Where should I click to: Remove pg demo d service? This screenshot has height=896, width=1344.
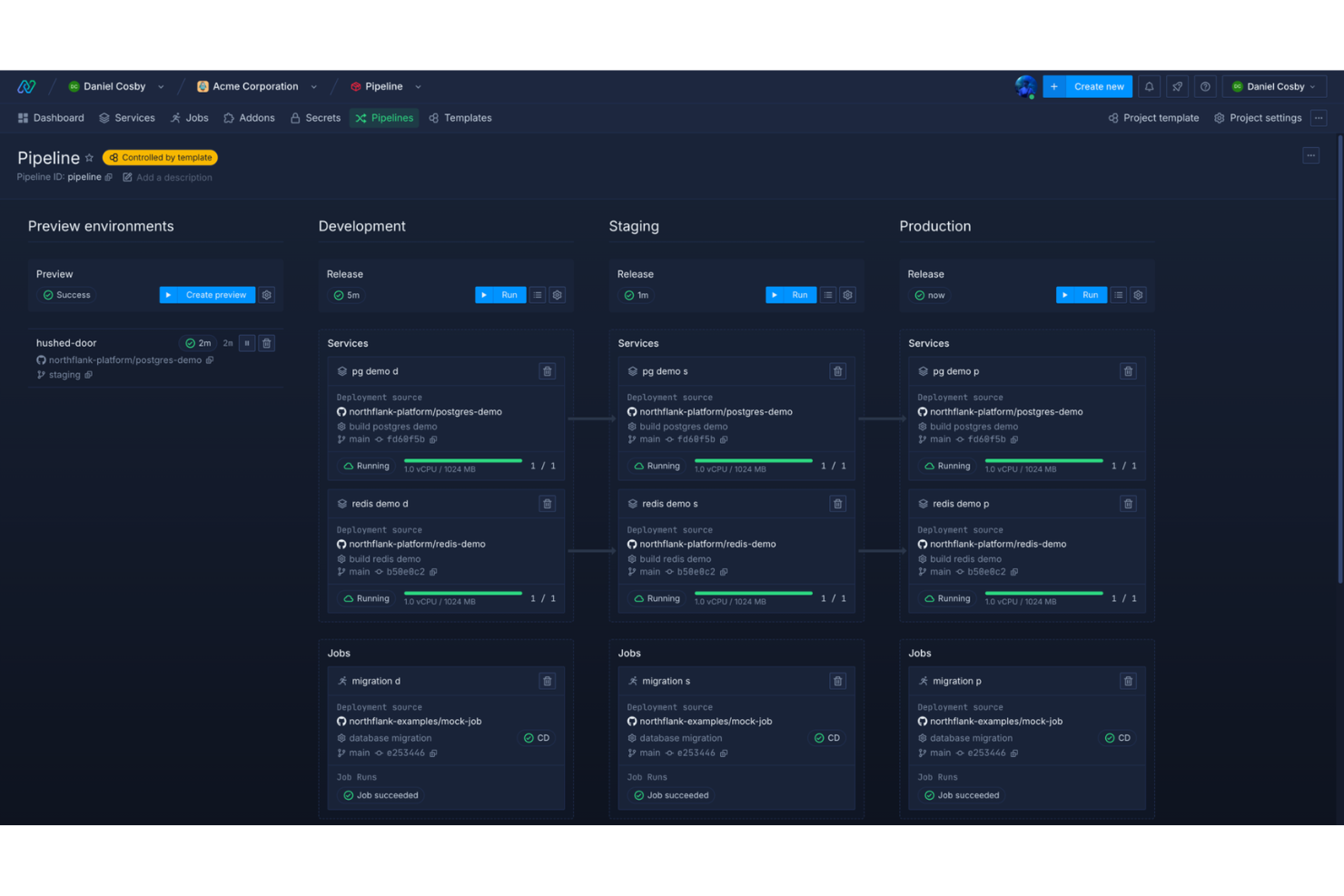[x=548, y=371]
